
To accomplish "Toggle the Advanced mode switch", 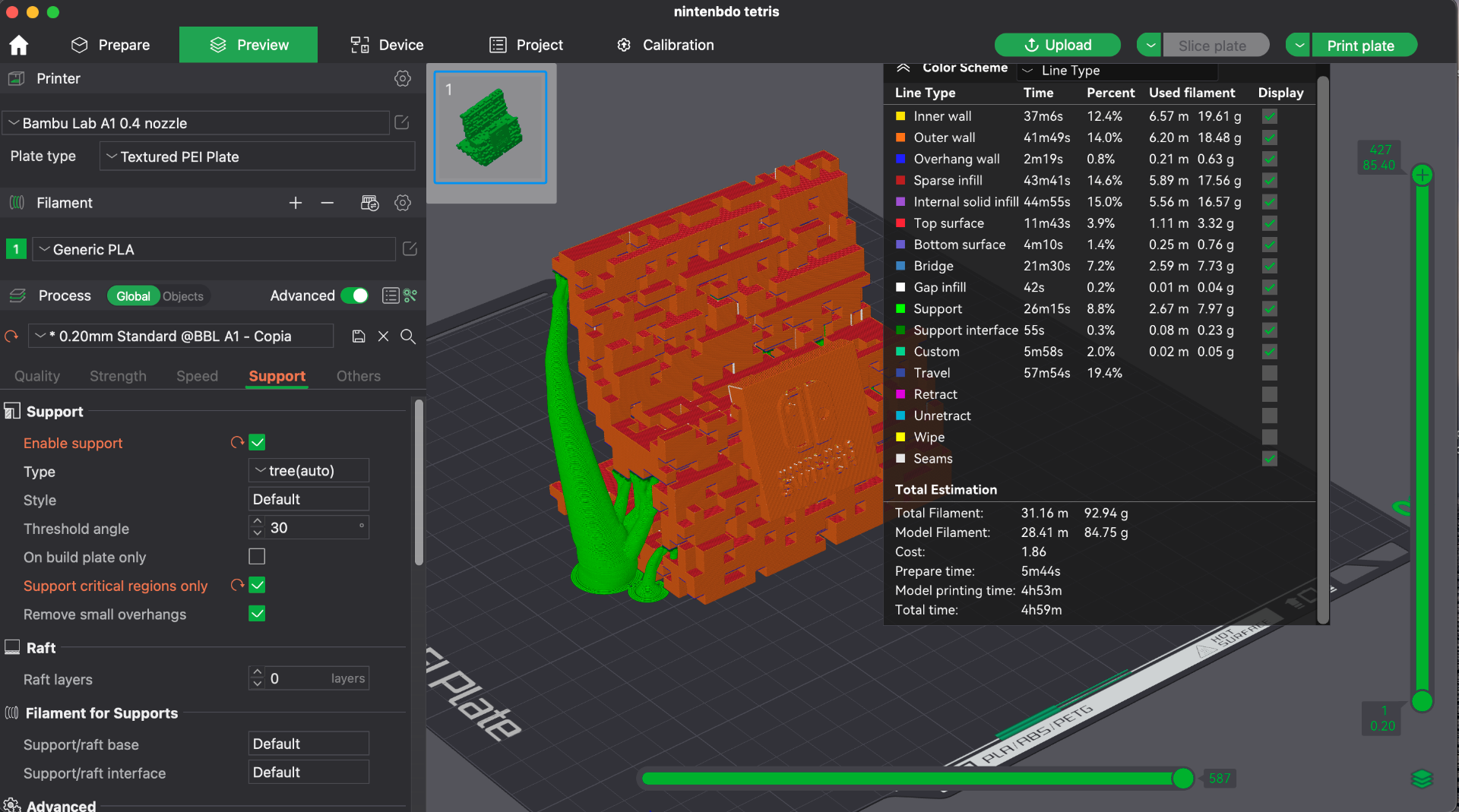I will coord(355,295).
